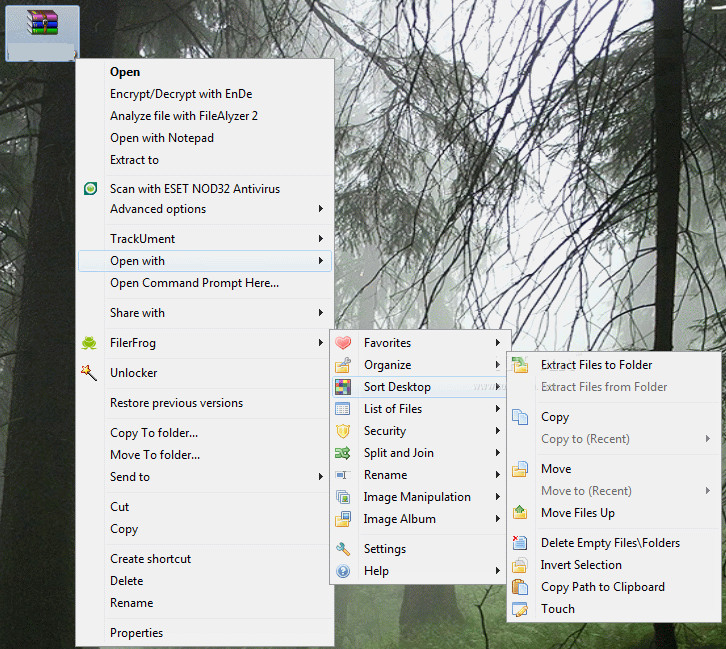
Task: Expand the Share with submenu arrow
Action: coord(320,312)
